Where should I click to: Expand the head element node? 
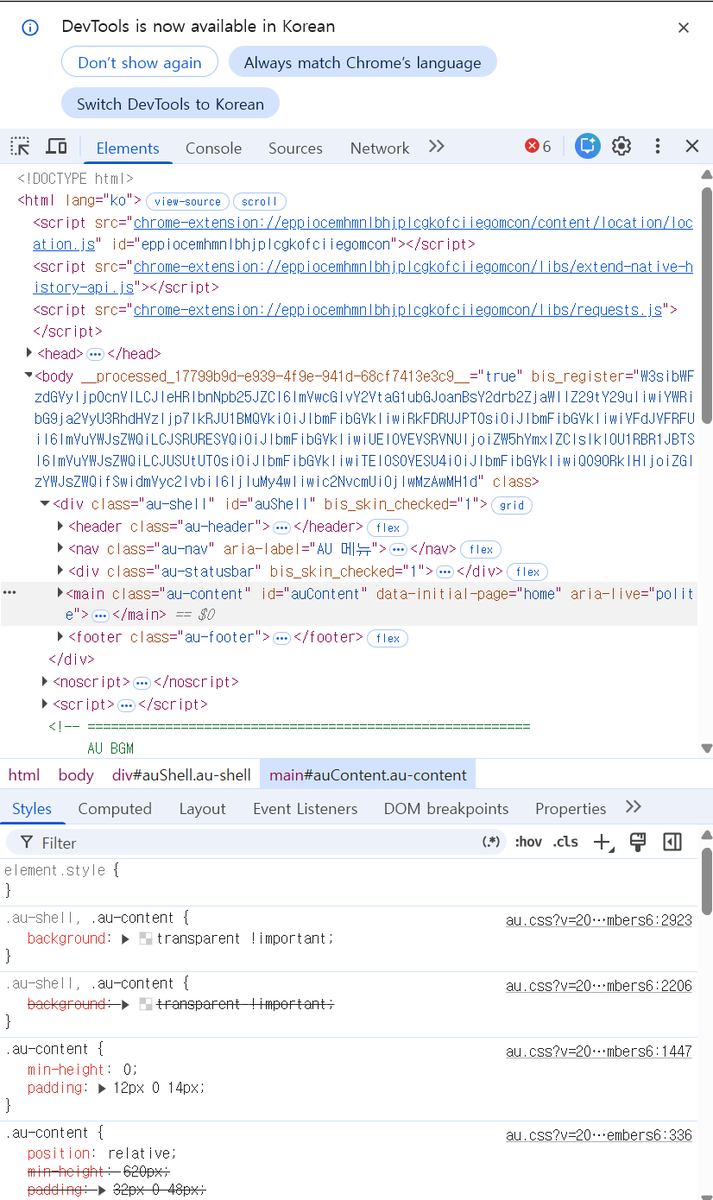pyautogui.click(x=29, y=353)
